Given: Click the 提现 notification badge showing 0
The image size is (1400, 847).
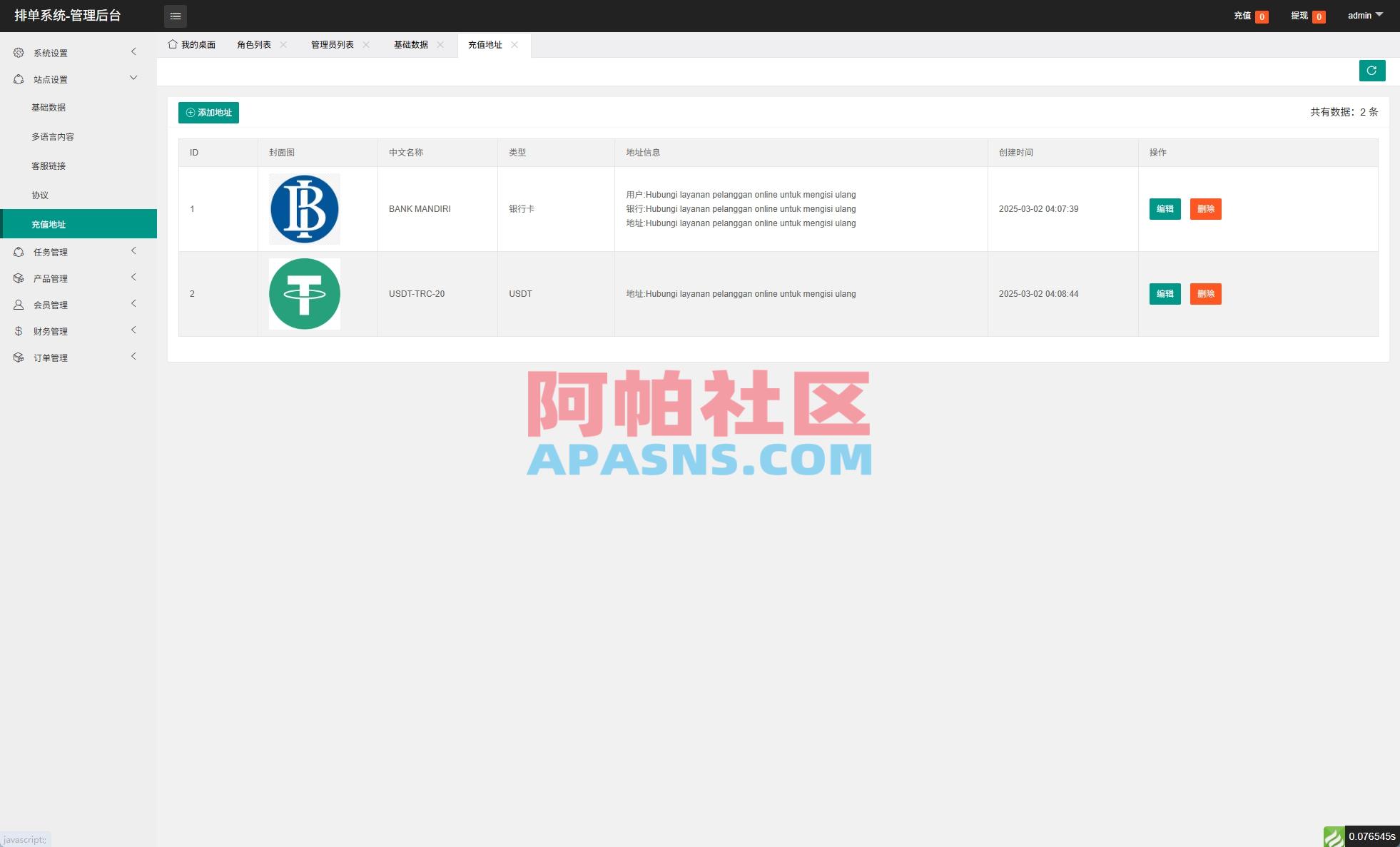Looking at the screenshot, I should tap(1319, 15).
